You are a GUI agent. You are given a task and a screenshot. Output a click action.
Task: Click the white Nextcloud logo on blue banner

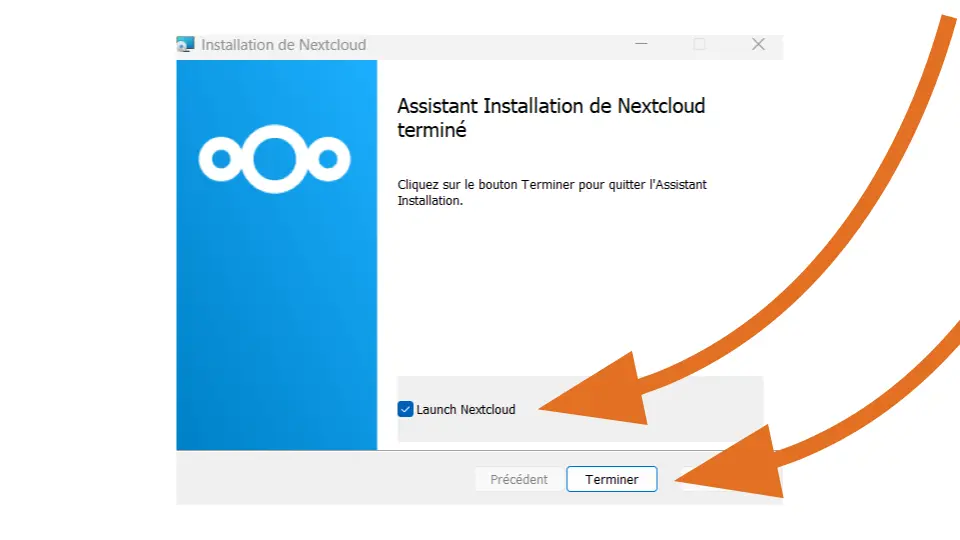[x=275, y=158]
